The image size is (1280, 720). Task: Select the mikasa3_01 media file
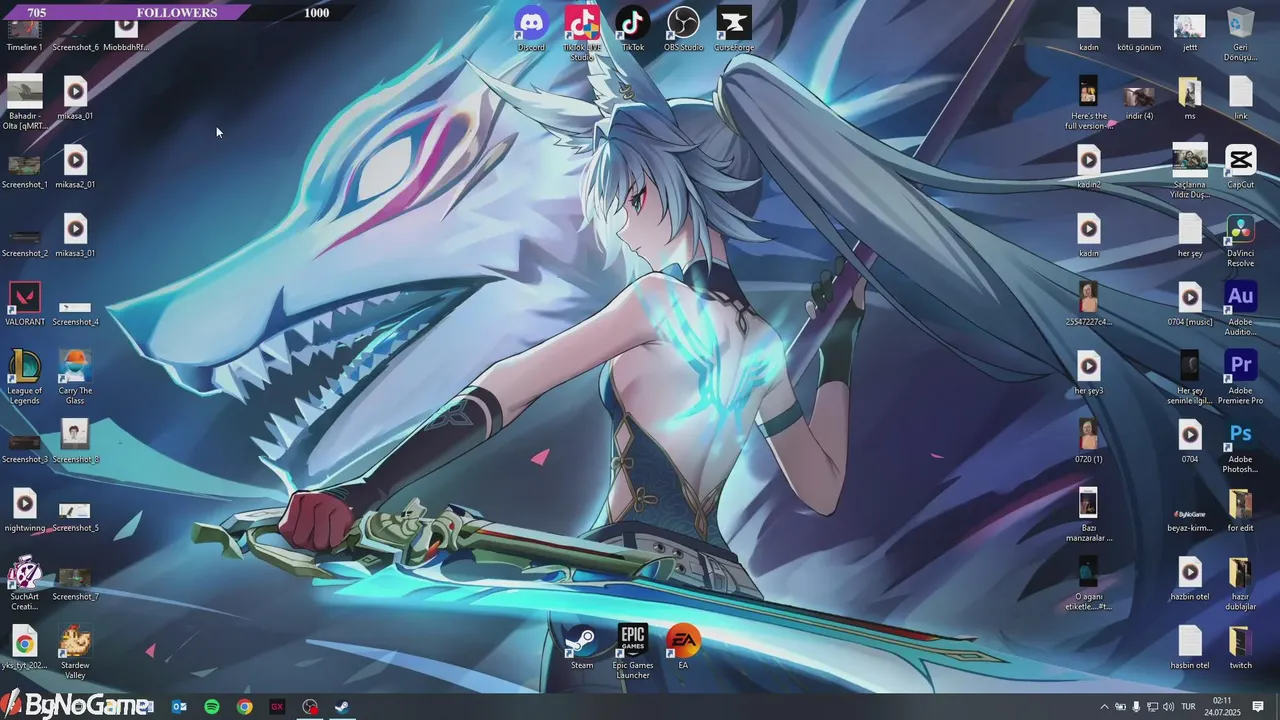[x=75, y=236]
